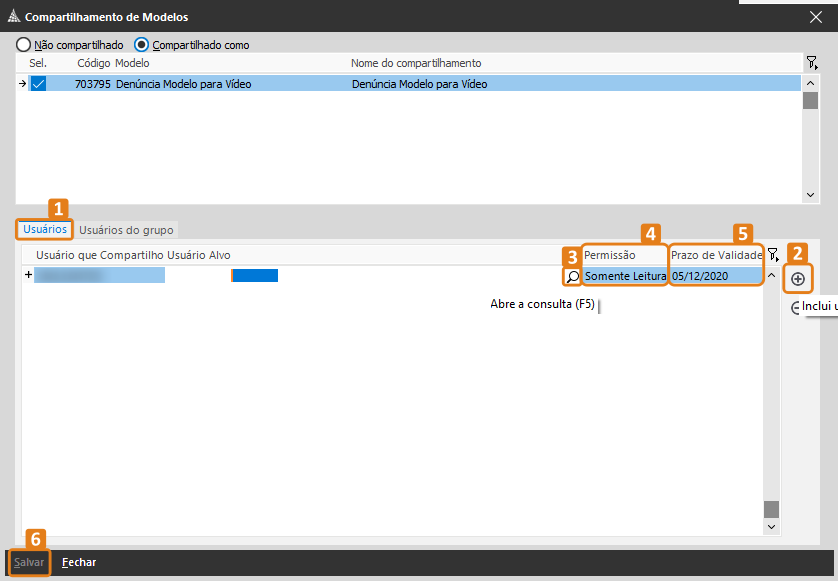Expand the user row with plus sign
The width and height of the screenshot is (838, 581).
pyautogui.click(x=28, y=275)
